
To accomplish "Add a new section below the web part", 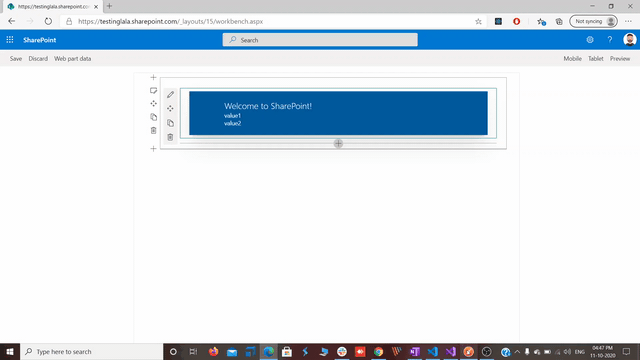I will (153, 149).
